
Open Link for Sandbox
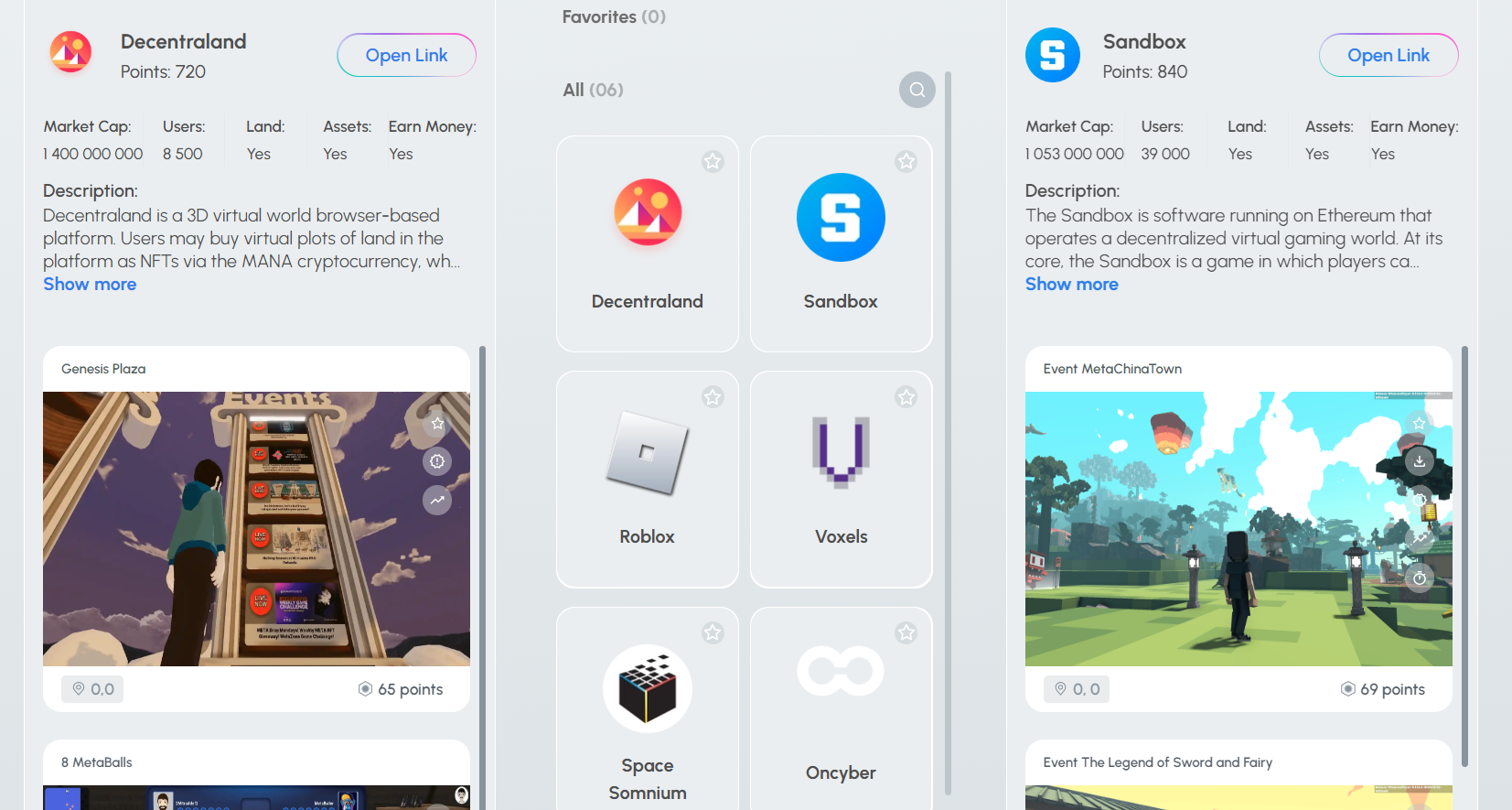pyautogui.click(x=1389, y=55)
